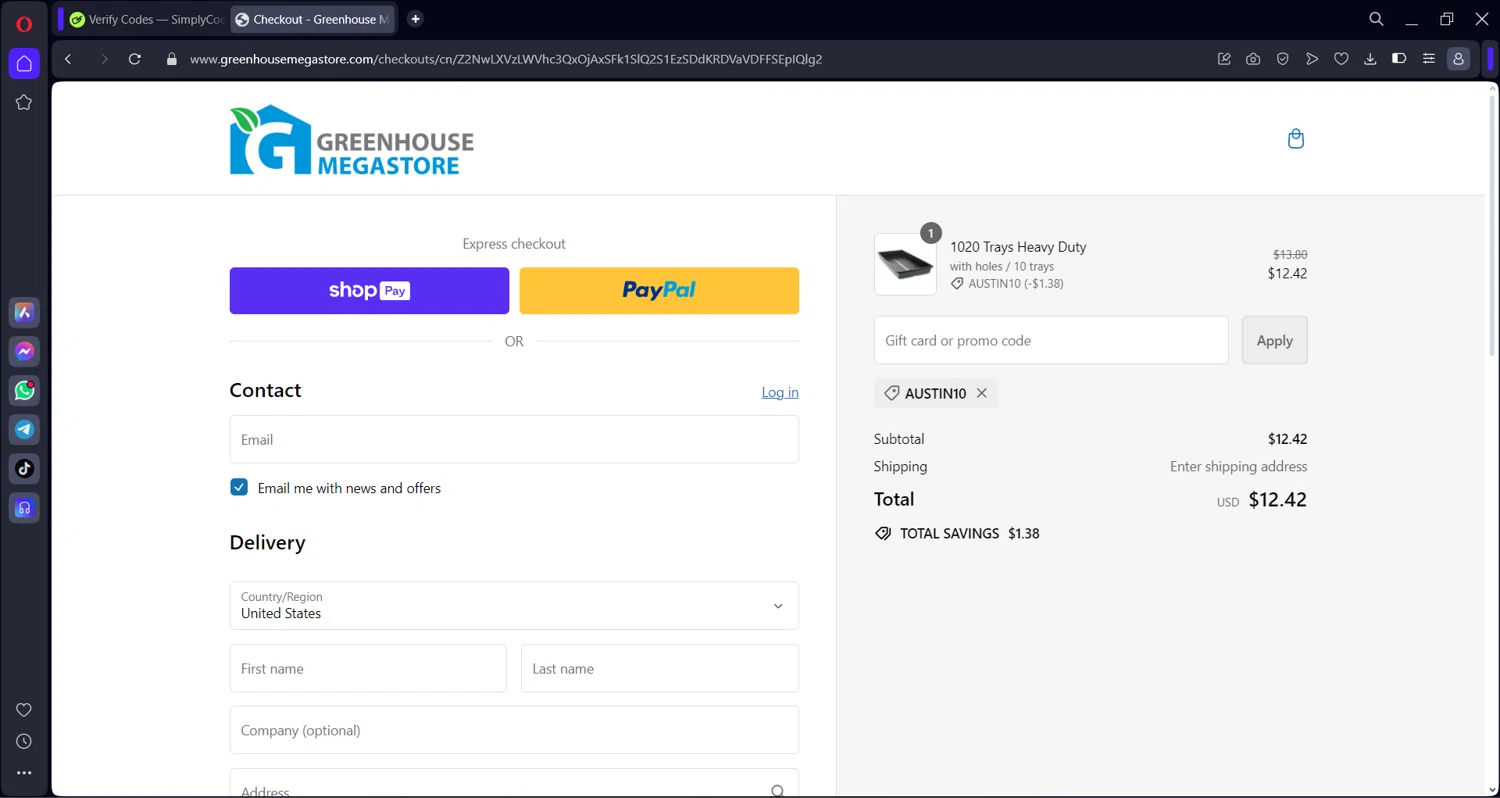The height and width of the screenshot is (798, 1500).
Task: Open bookmarks star in sidebar
Action: tap(24, 102)
